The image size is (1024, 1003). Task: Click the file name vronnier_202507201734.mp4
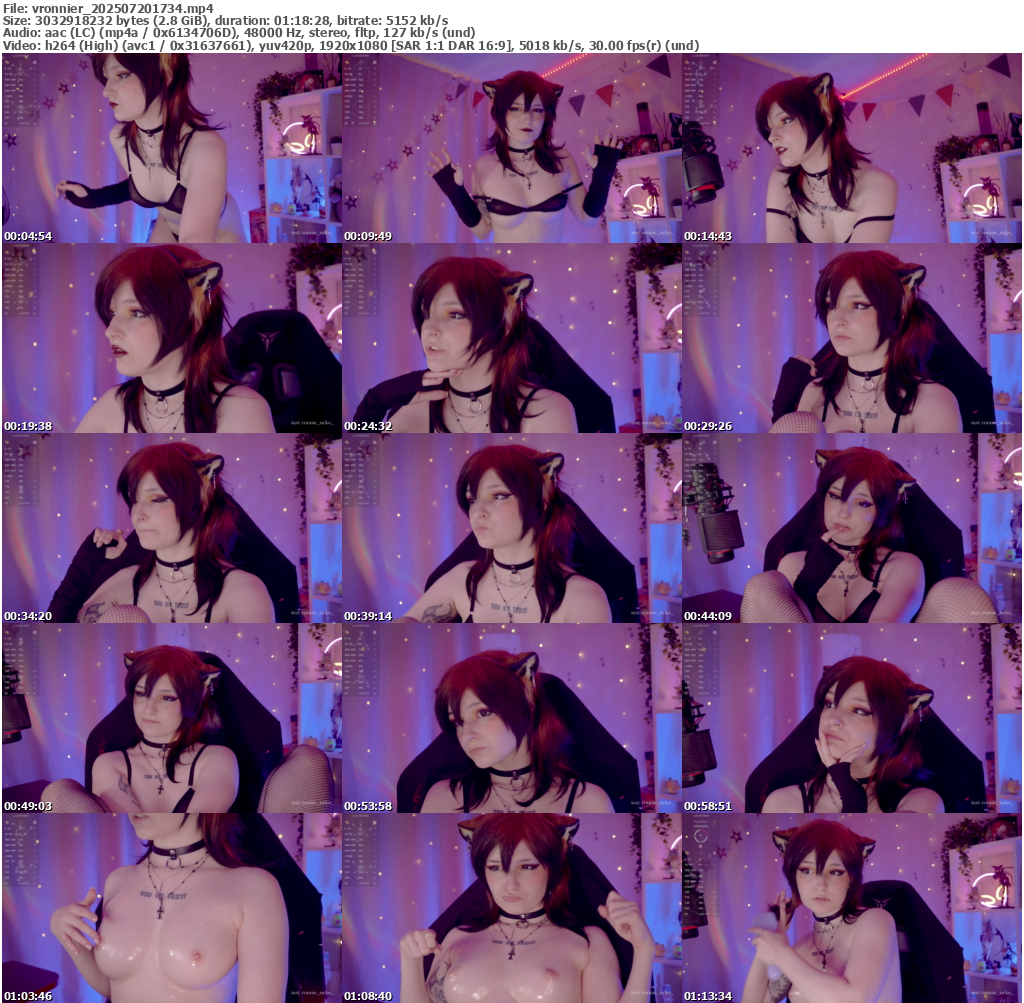[x=123, y=9]
